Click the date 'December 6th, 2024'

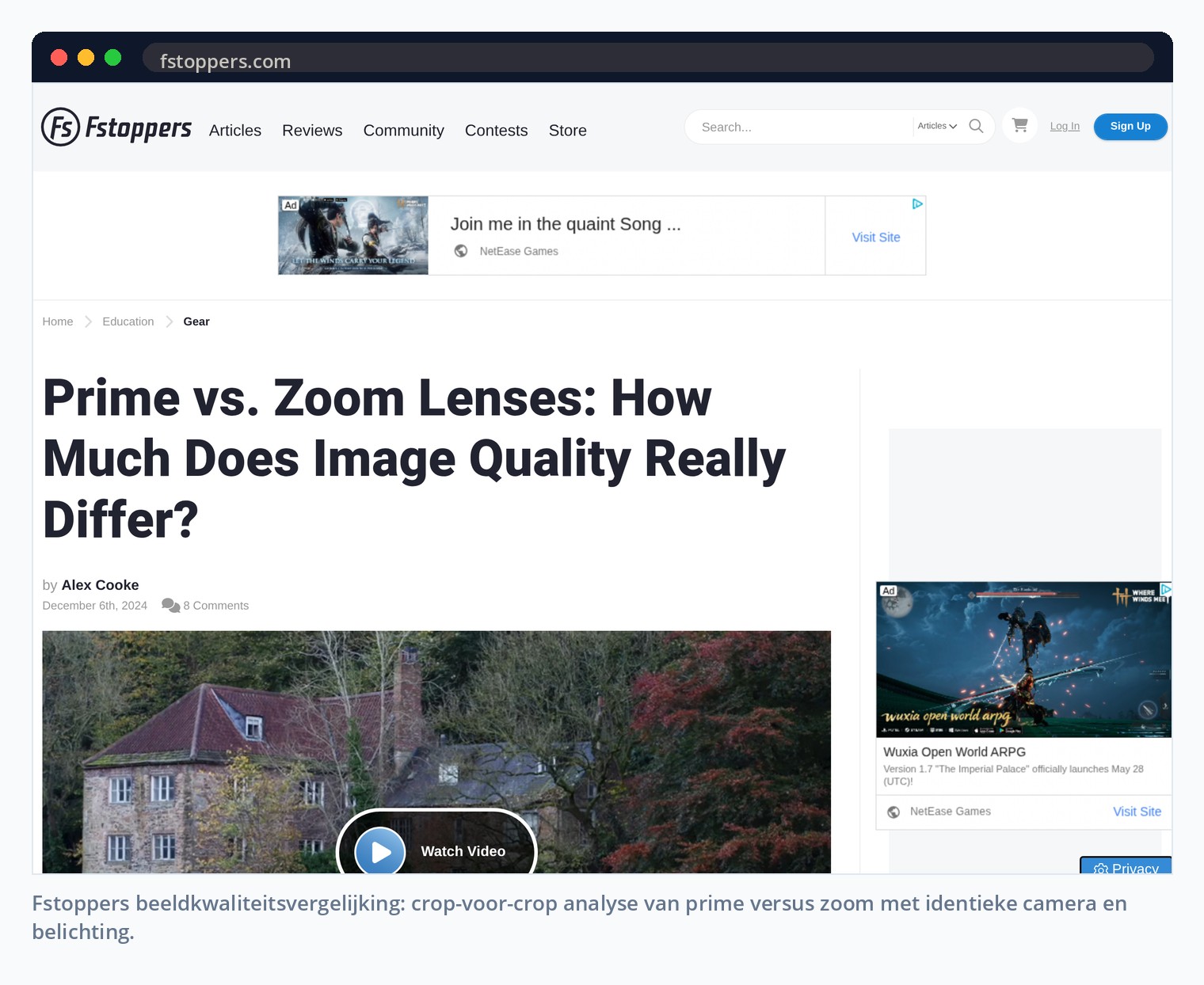click(x=95, y=606)
